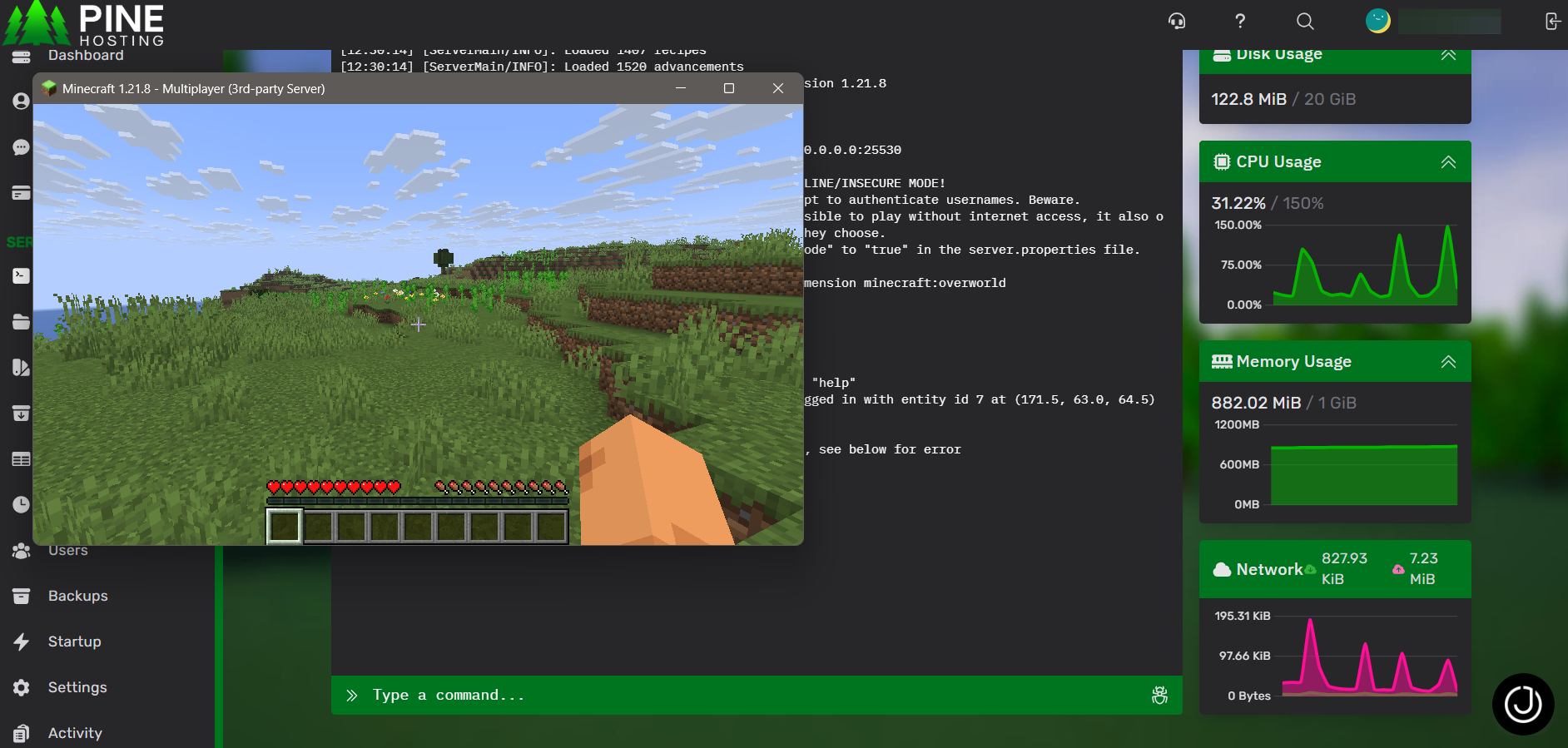Select first hotbar slot in Minecraft
The height and width of the screenshot is (748, 1568).
(x=284, y=527)
